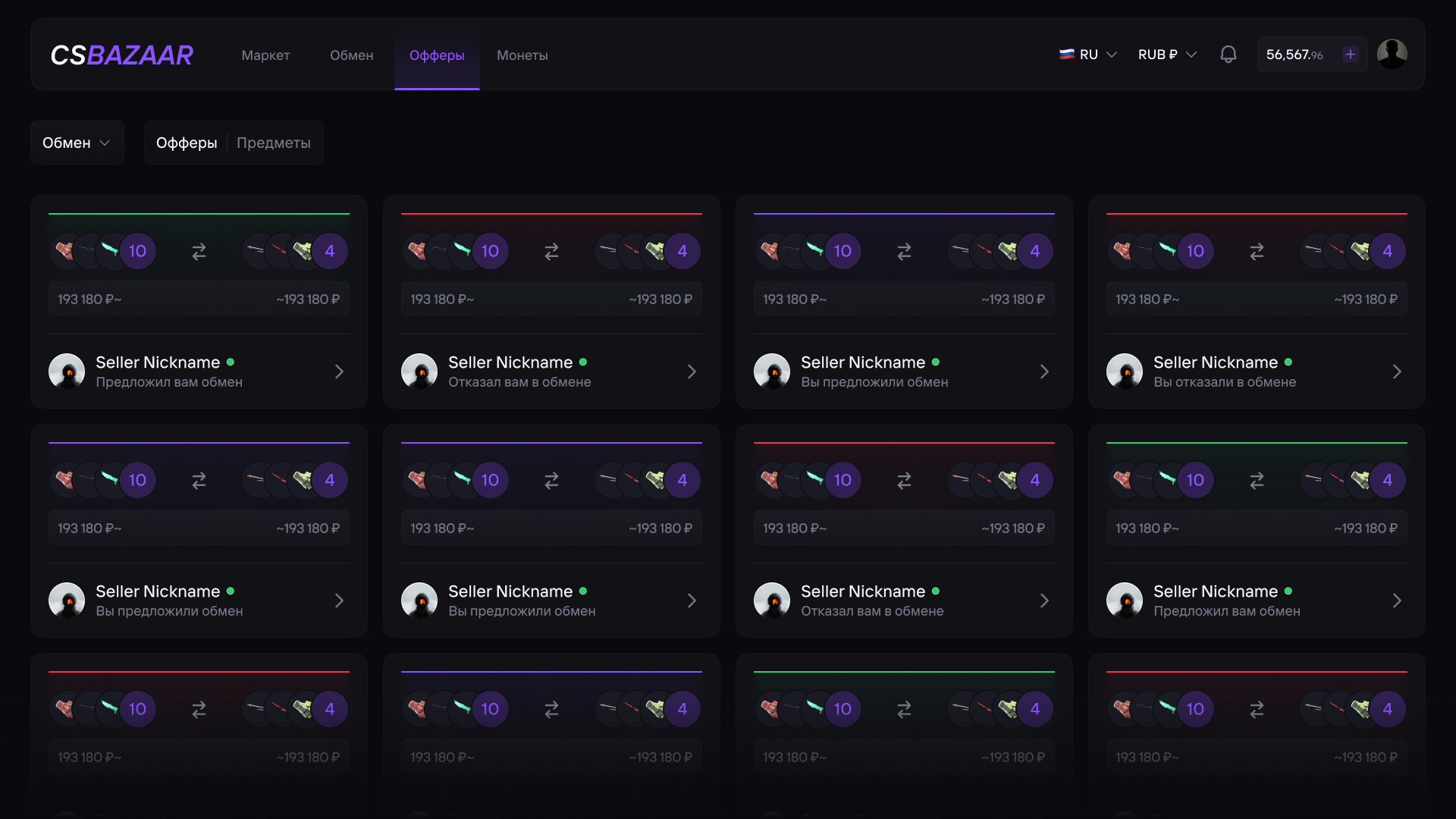
Task: Open the Обмен tab in the top navigation
Action: (351, 55)
